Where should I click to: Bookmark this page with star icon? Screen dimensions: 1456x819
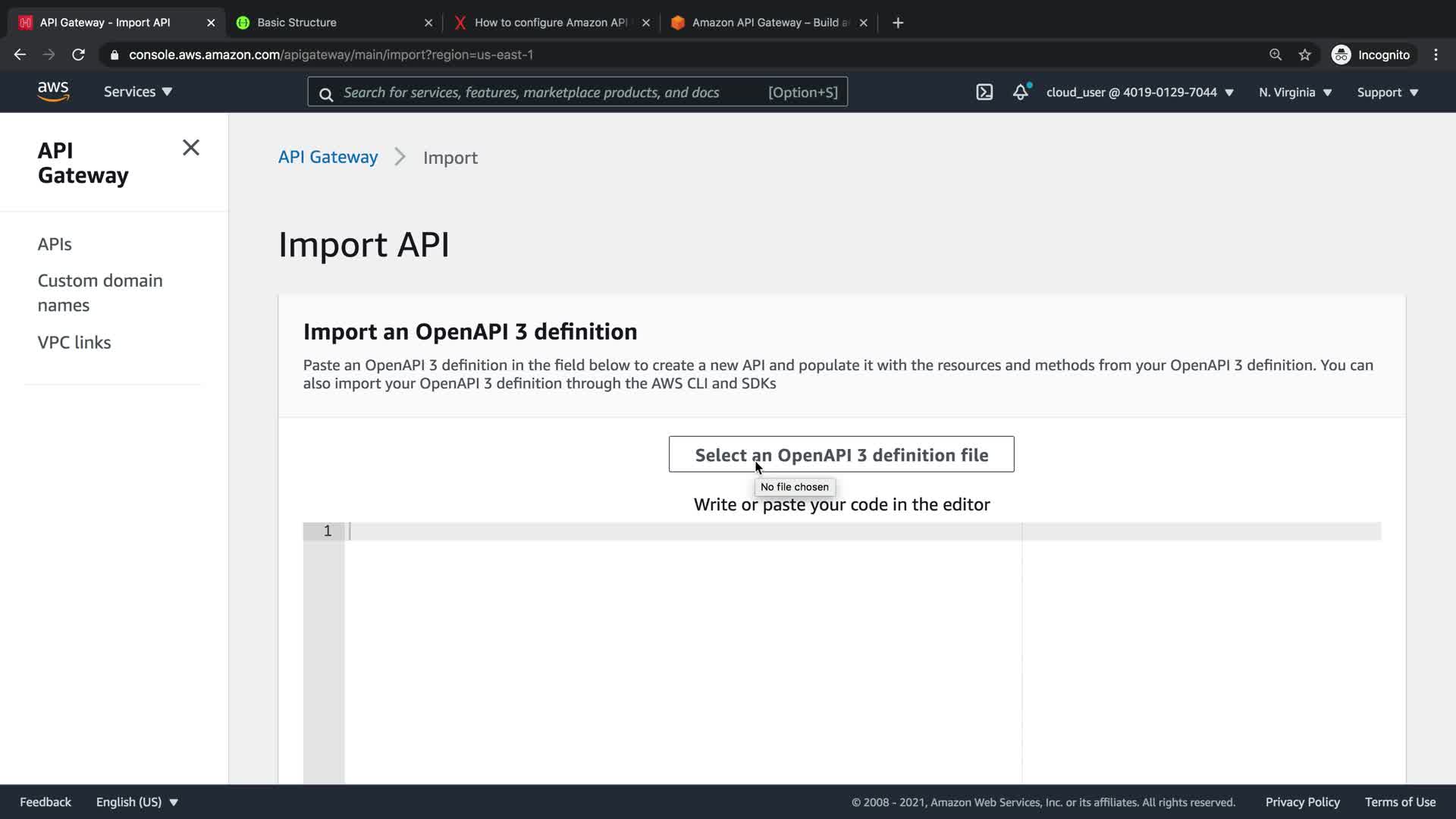pos(1304,55)
